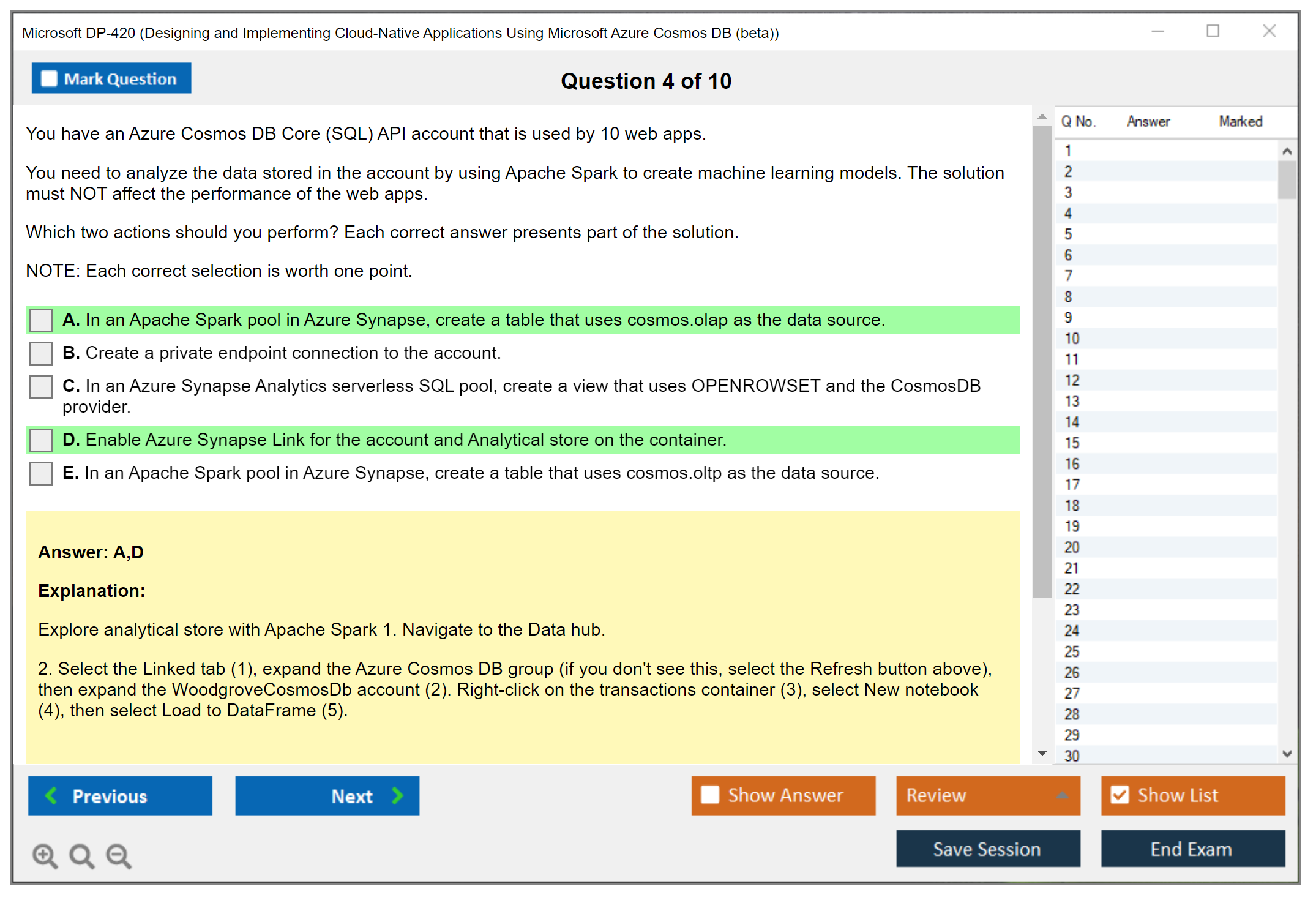Toggle the Mark Question checkbox
The image size is (1316, 900).
[50, 79]
